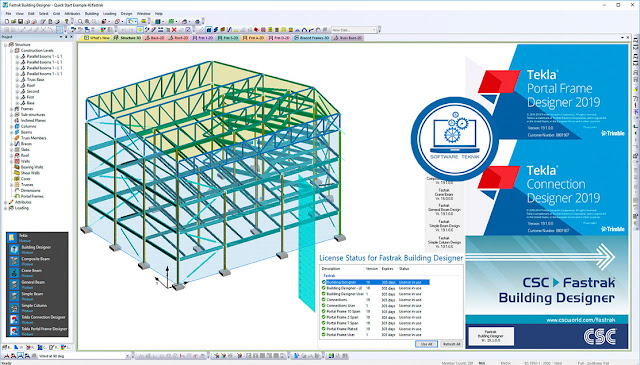This screenshot has height=365, width=640.
Task: Select the Connections User license row
Action: [376, 305]
